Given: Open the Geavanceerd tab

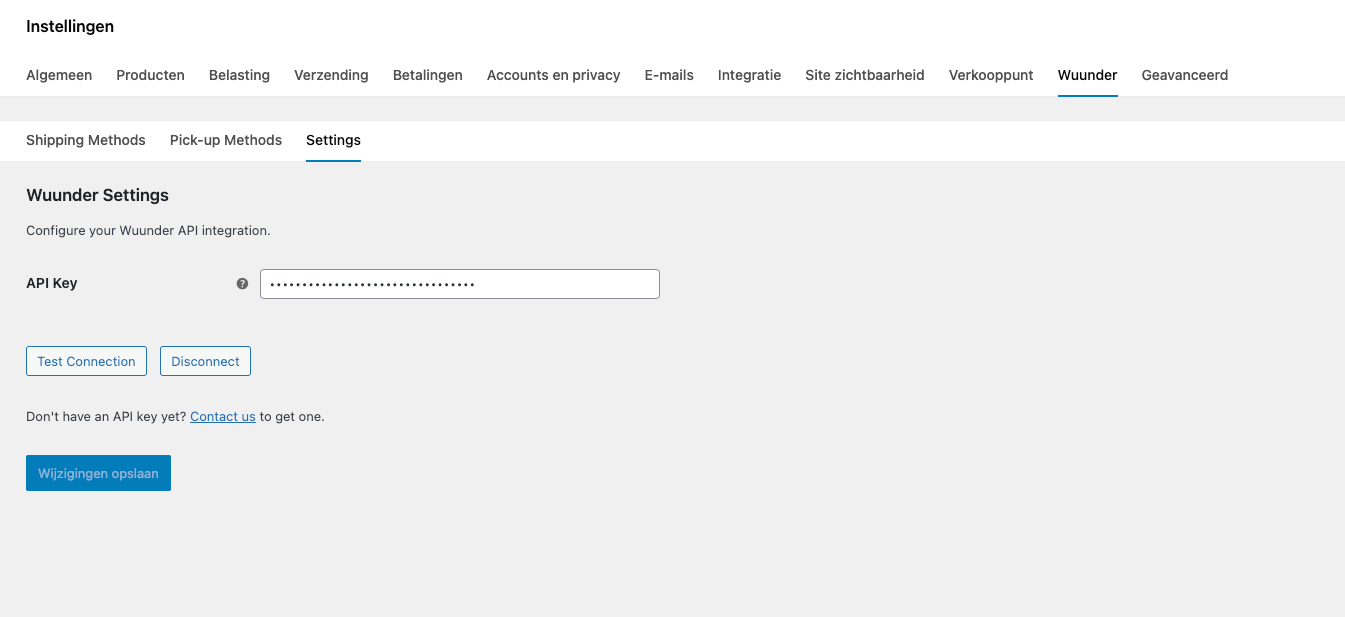Looking at the screenshot, I should click(1185, 75).
